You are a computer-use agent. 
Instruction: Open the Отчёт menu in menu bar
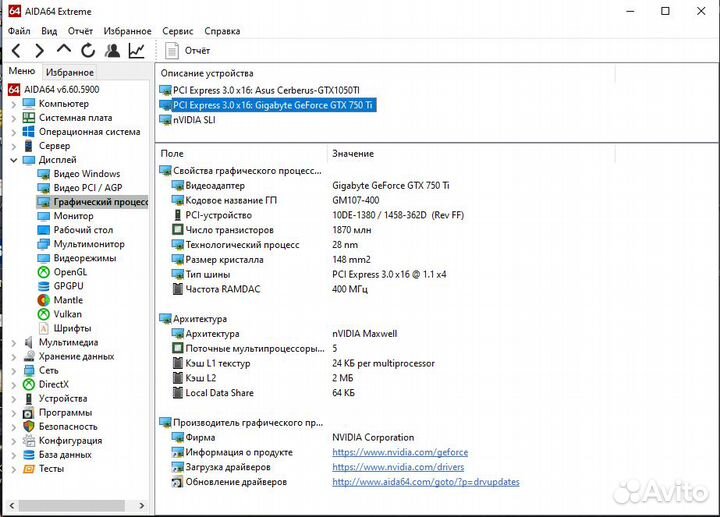pyautogui.click(x=80, y=31)
